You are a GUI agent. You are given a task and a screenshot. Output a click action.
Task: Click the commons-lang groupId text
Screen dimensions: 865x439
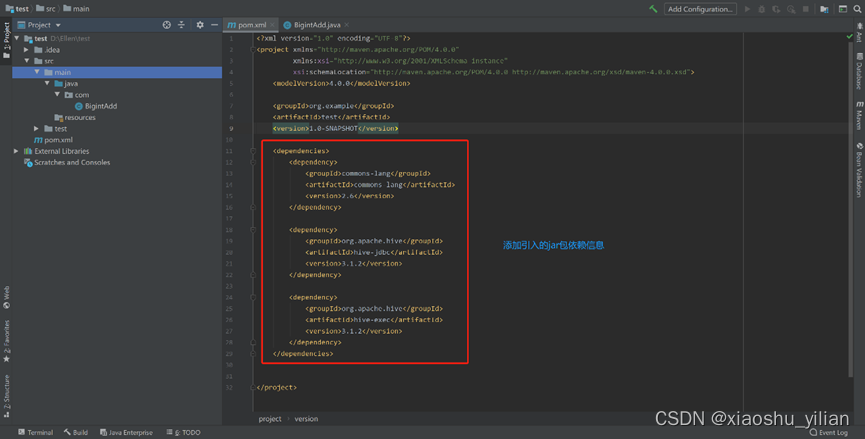tap(368, 173)
